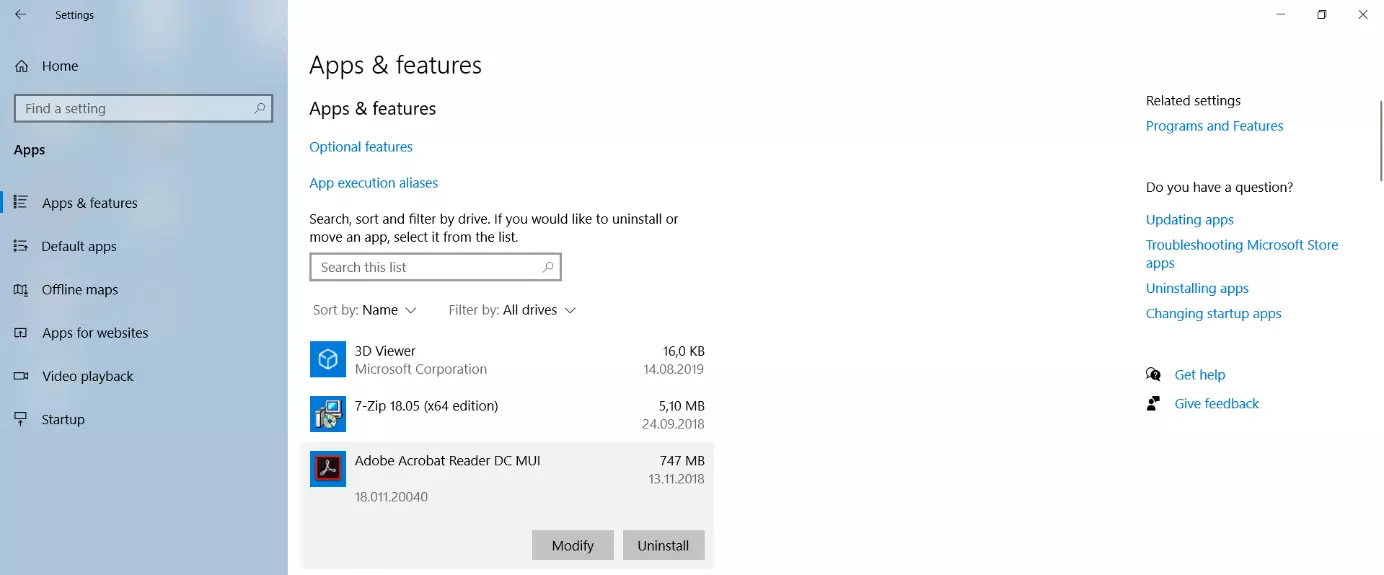Click the Startup sidebar icon

20,419
